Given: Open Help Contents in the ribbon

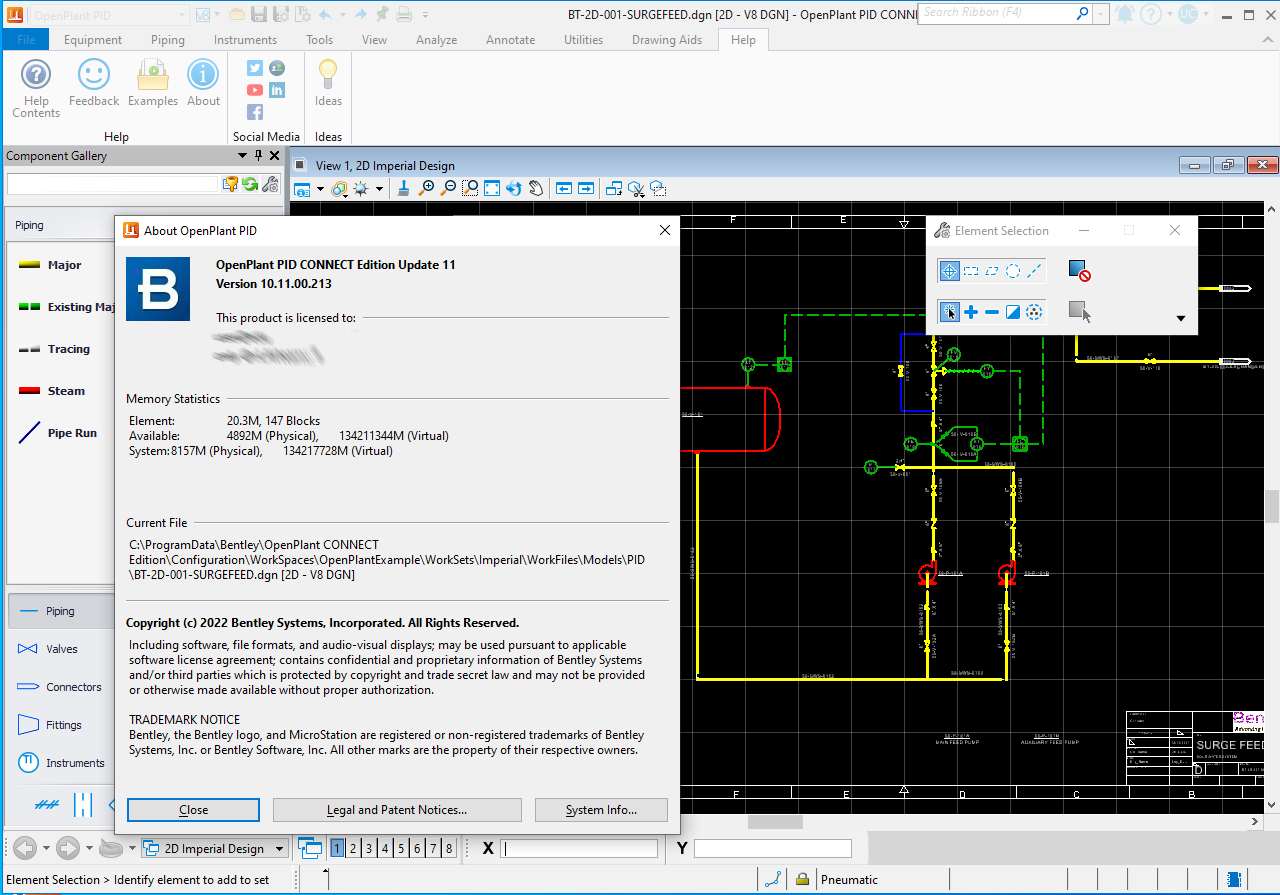Looking at the screenshot, I should [x=36, y=88].
